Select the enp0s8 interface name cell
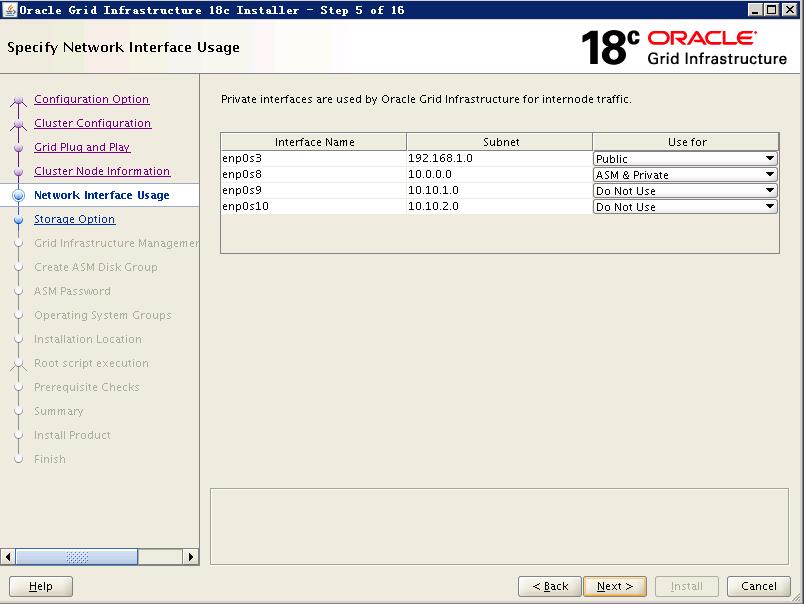 tap(313, 175)
